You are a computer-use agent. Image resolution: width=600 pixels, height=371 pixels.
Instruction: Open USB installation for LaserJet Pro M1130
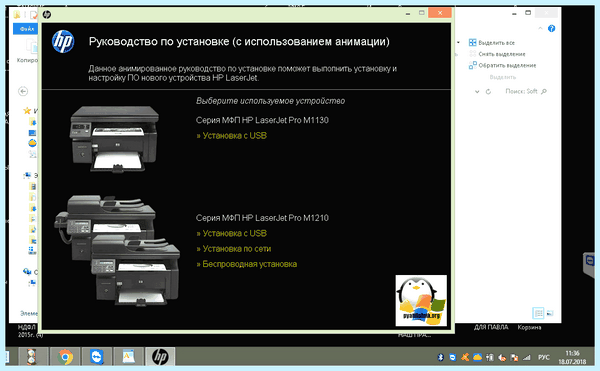(x=232, y=135)
